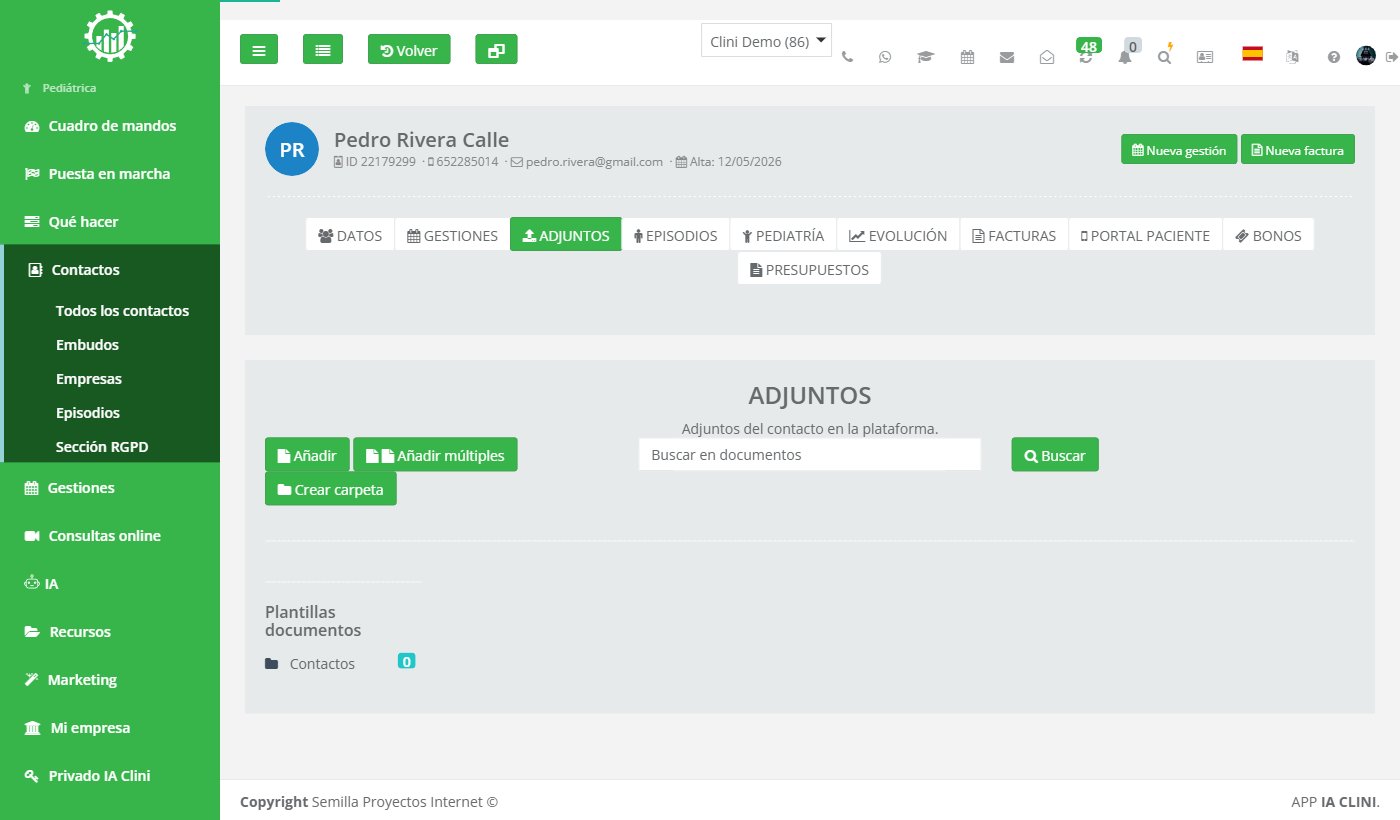Click the graduation cap icon
Viewport: 1400px width, 820px height.
tap(925, 57)
